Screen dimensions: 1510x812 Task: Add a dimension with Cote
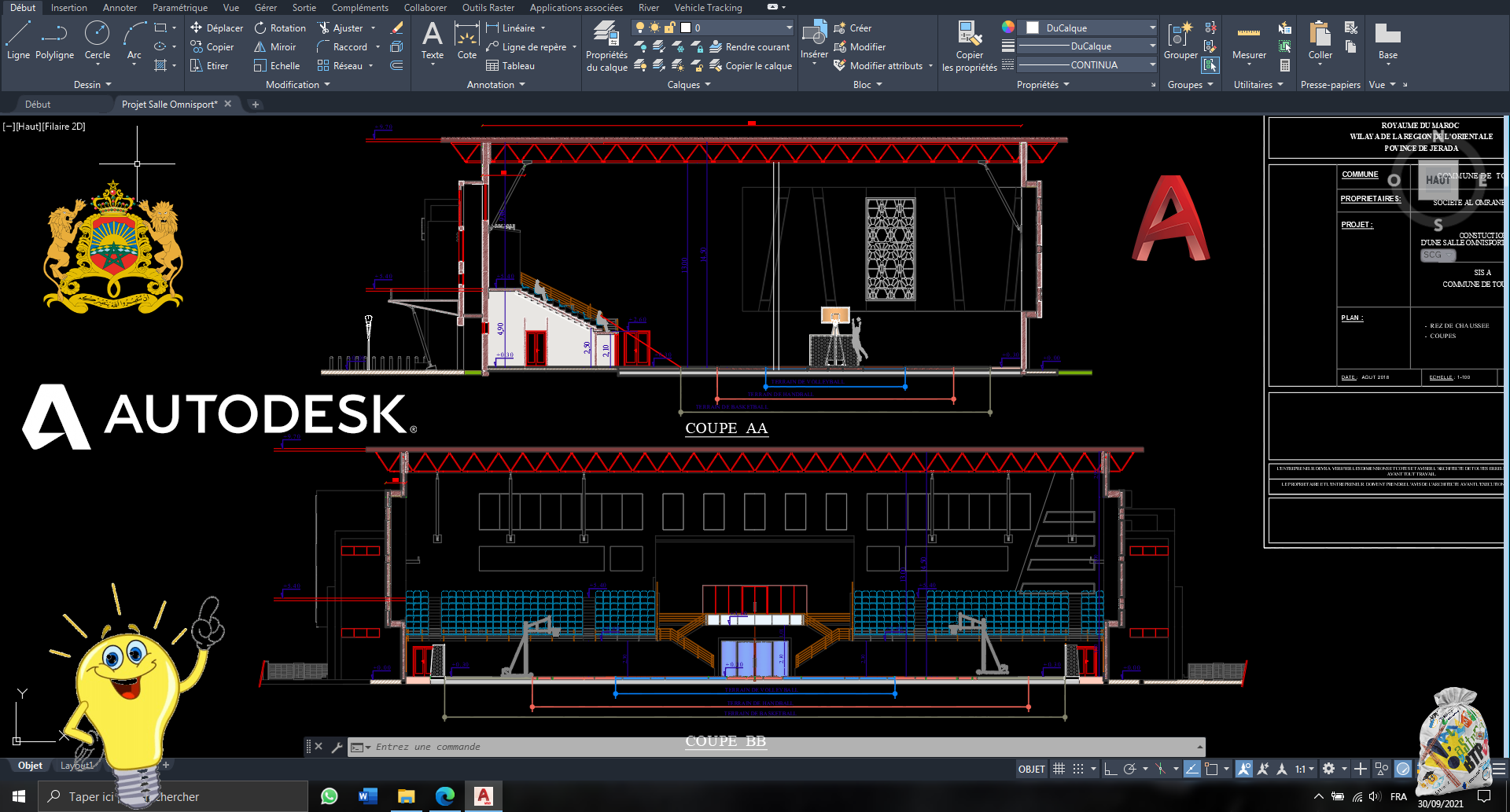point(467,41)
